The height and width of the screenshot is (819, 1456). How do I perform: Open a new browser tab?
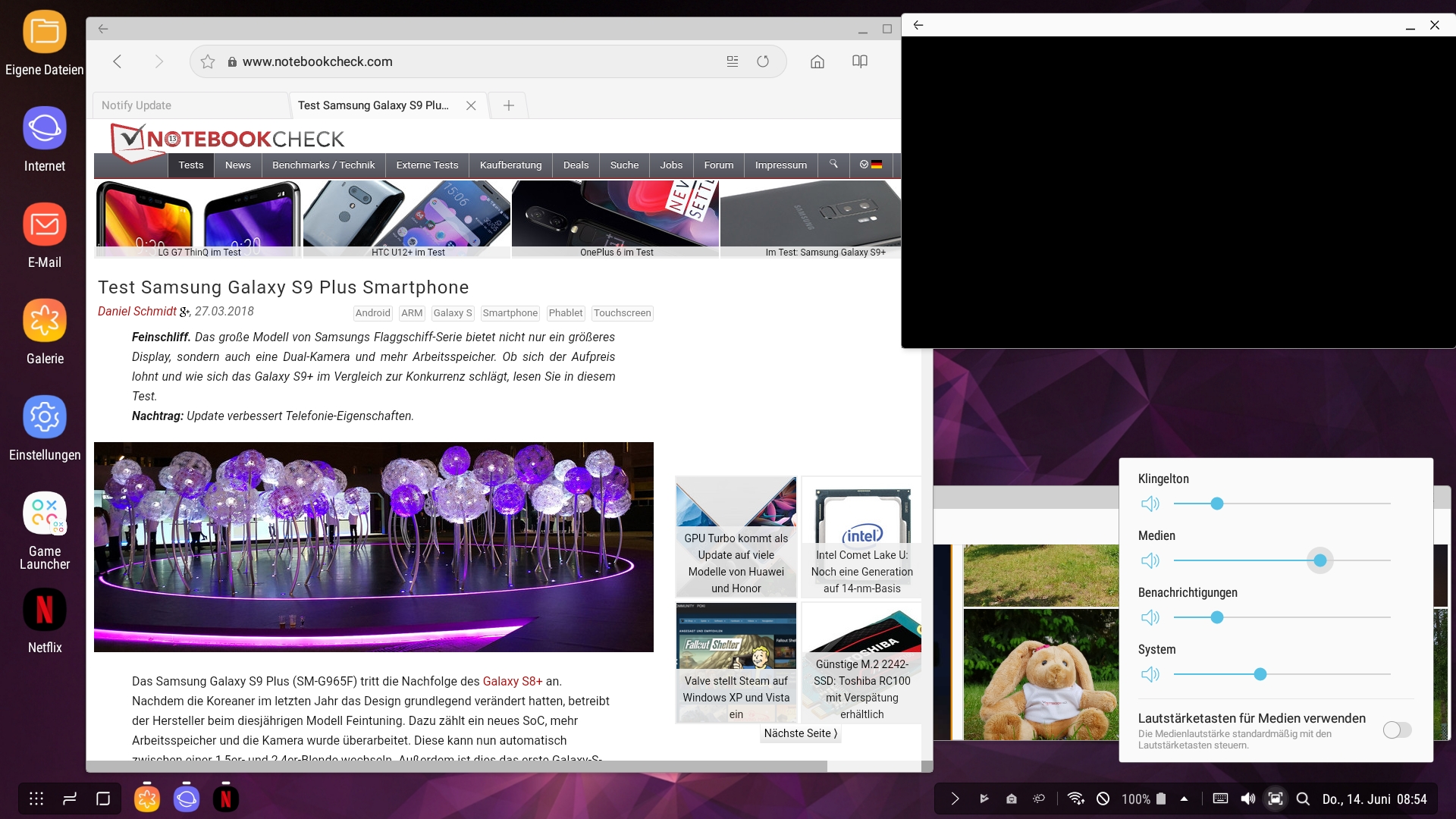tap(509, 105)
